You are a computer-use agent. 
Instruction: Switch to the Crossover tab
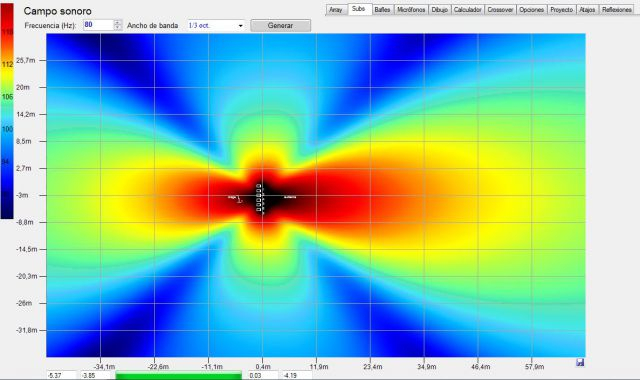click(x=500, y=10)
